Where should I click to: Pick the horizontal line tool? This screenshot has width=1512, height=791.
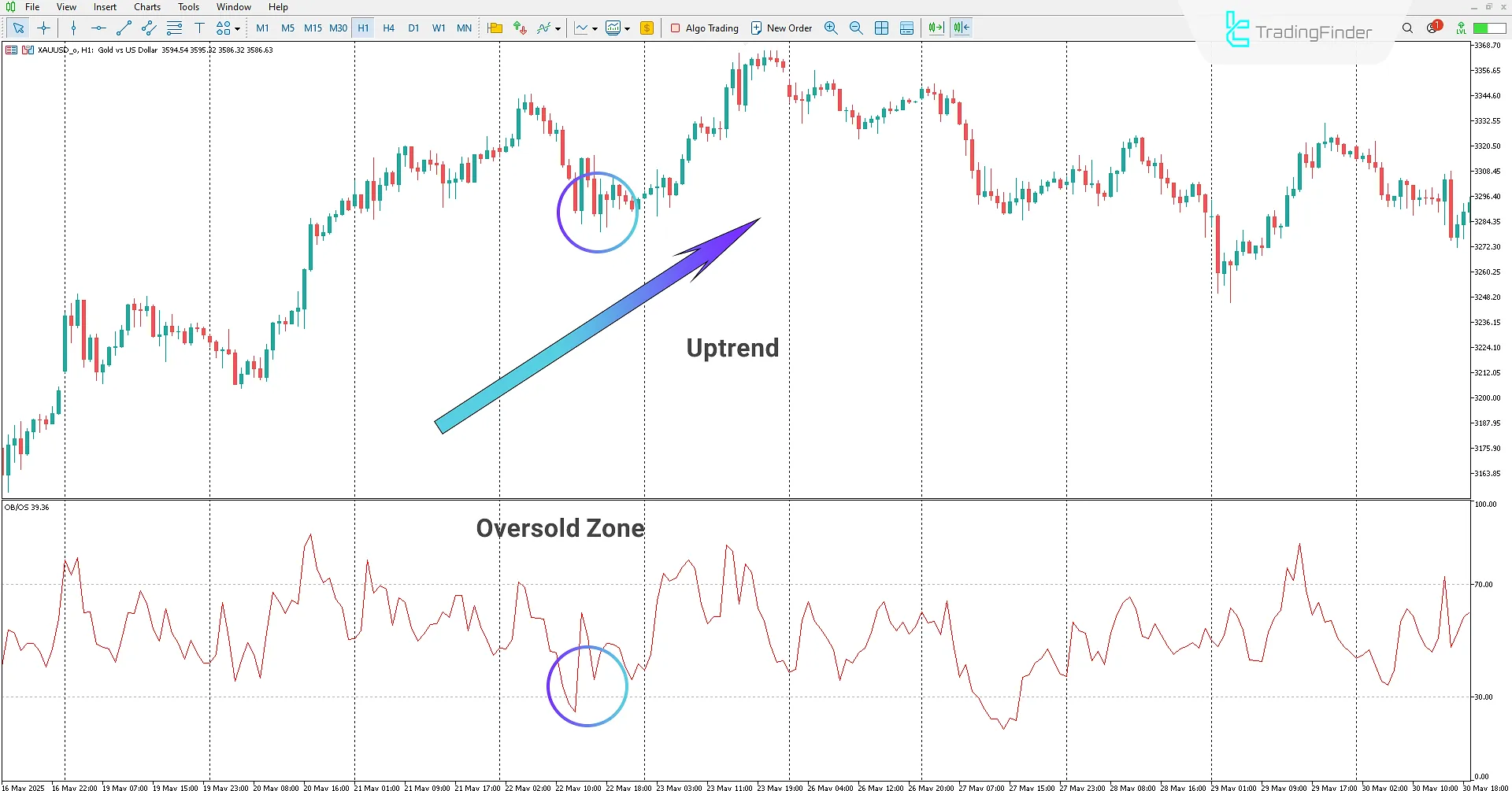tap(98, 28)
